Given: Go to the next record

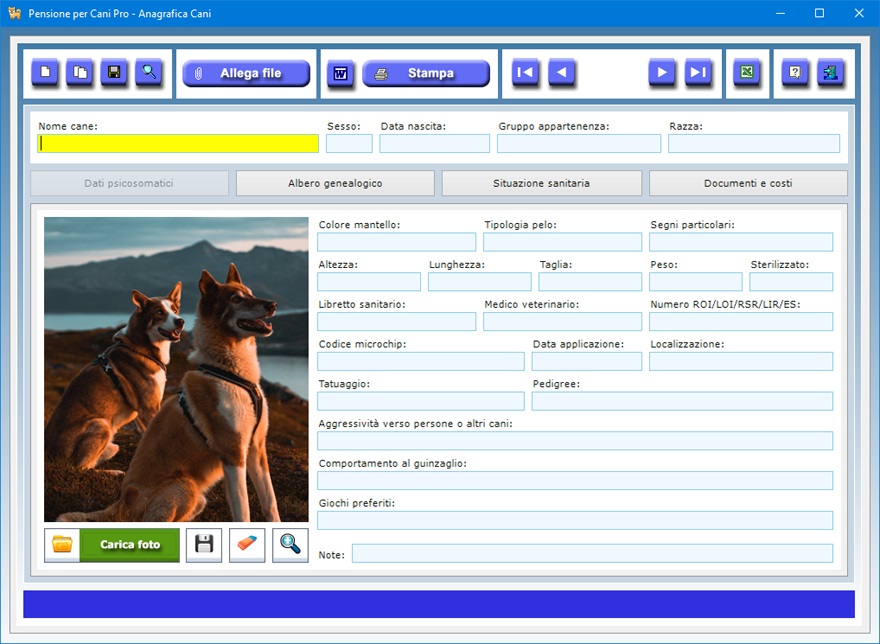Looking at the screenshot, I should (x=662, y=72).
